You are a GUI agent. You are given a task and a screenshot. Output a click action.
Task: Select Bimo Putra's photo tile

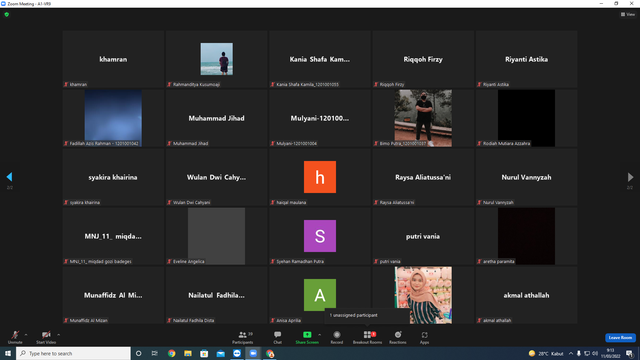[423, 118]
